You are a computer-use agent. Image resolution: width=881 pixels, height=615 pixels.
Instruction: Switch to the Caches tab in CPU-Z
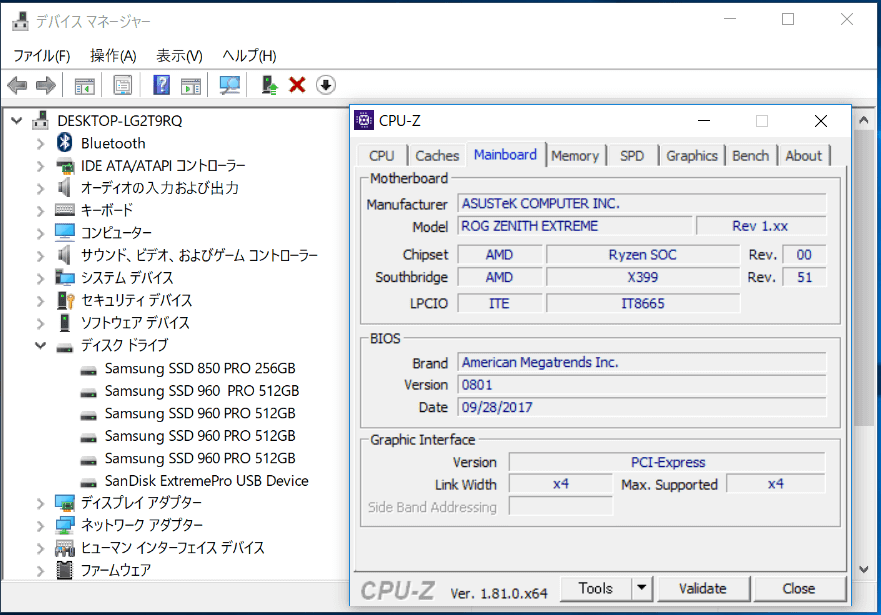coord(437,156)
